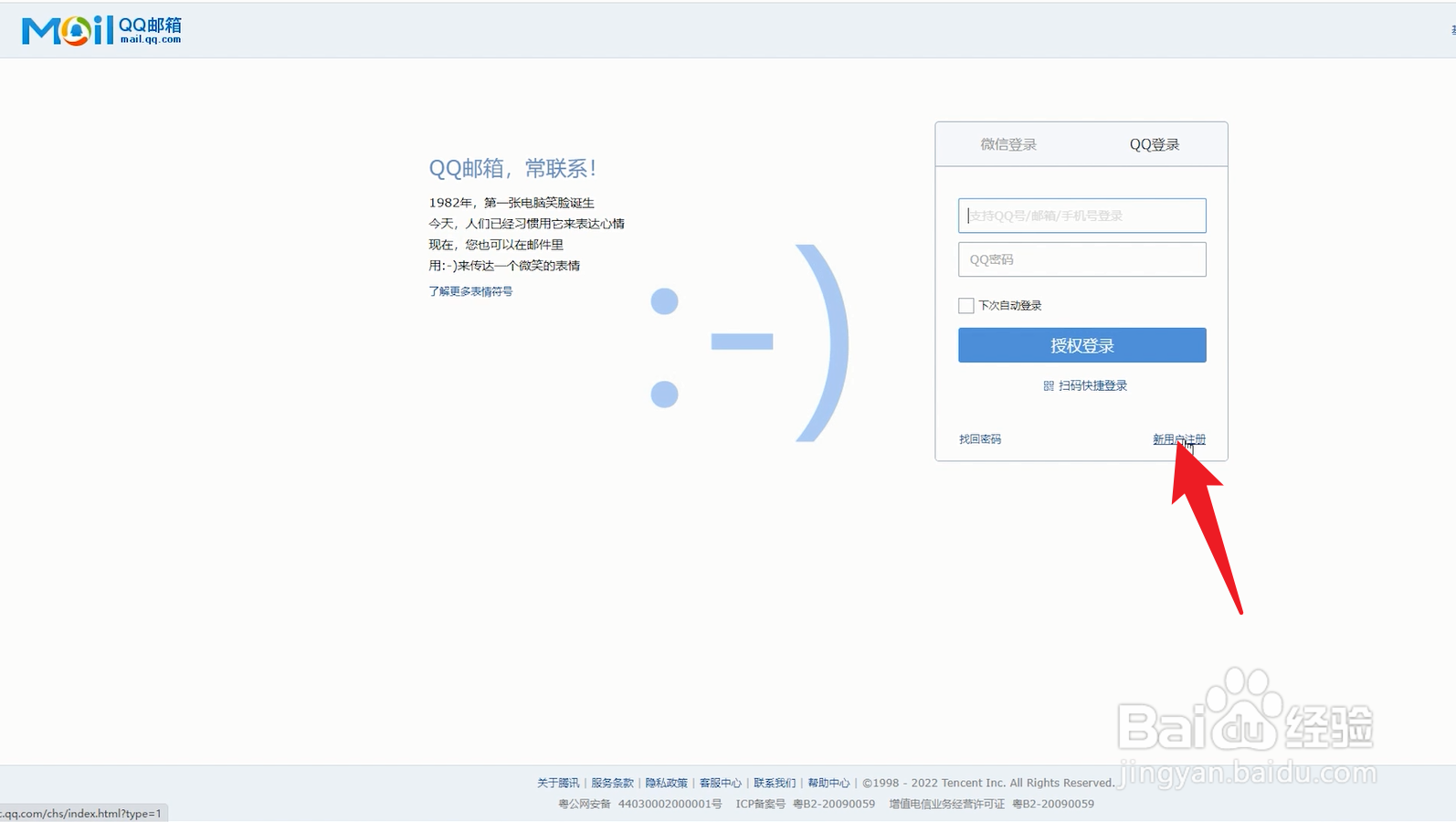
Task: Click the 粤公网安备 44030002000001号 text
Action: tap(640, 804)
